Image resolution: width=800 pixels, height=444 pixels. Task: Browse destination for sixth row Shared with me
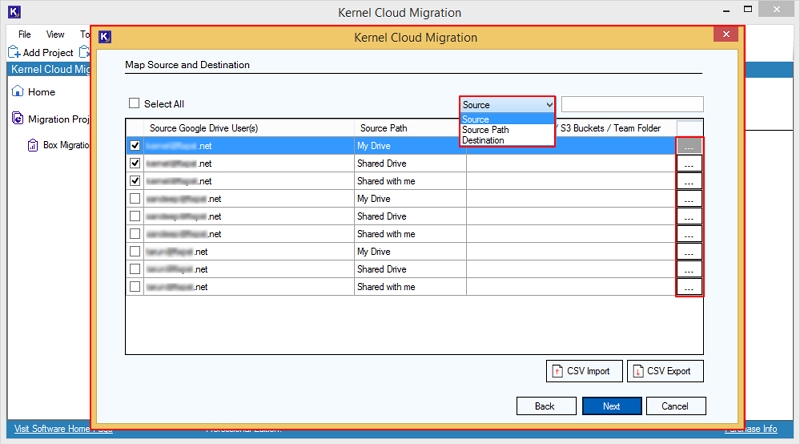[x=689, y=234]
